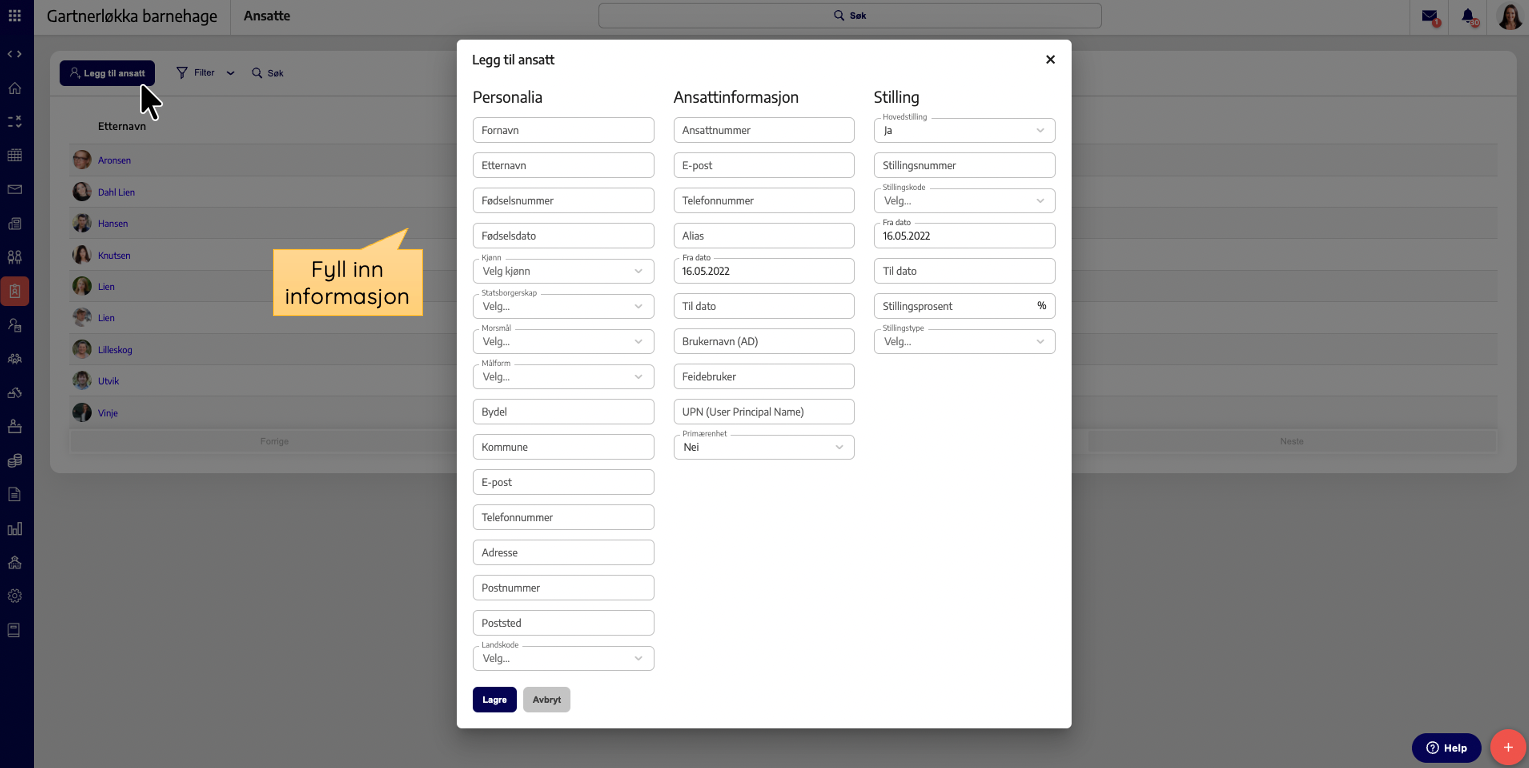Viewport: 1529px width, 768px height.
Task: Click the avatar thumbnail next to Vinje
Action: pyautogui.click(x=82, y=412)
